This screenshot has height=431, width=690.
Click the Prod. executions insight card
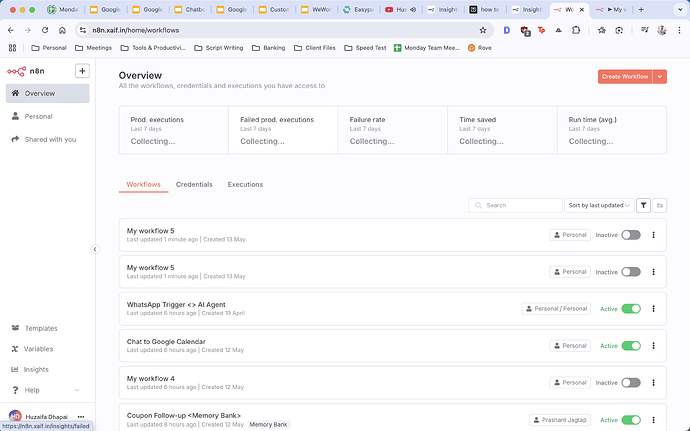point(173,130)
